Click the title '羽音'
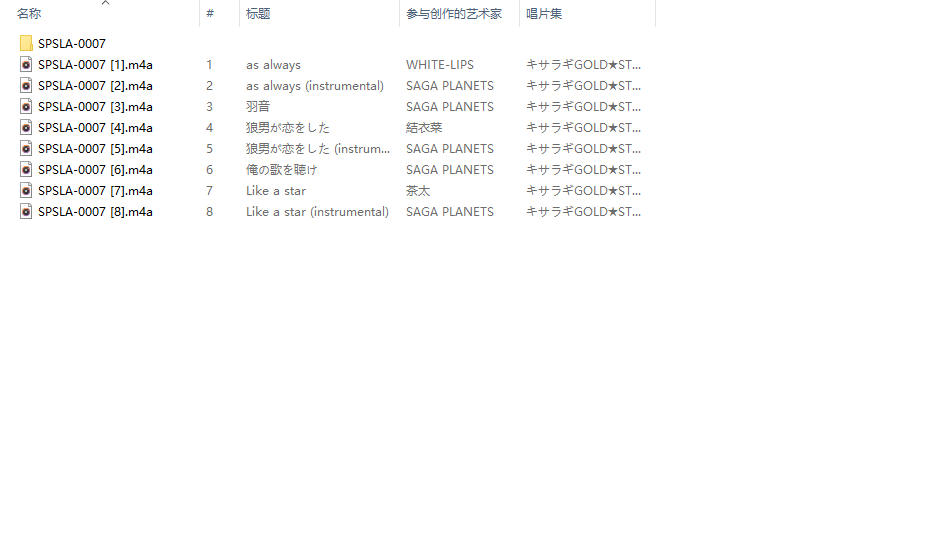 click(x=258, y=106)
